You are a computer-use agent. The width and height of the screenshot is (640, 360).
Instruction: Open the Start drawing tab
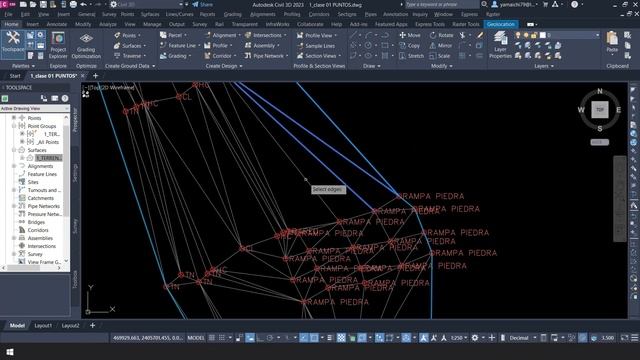15,76
